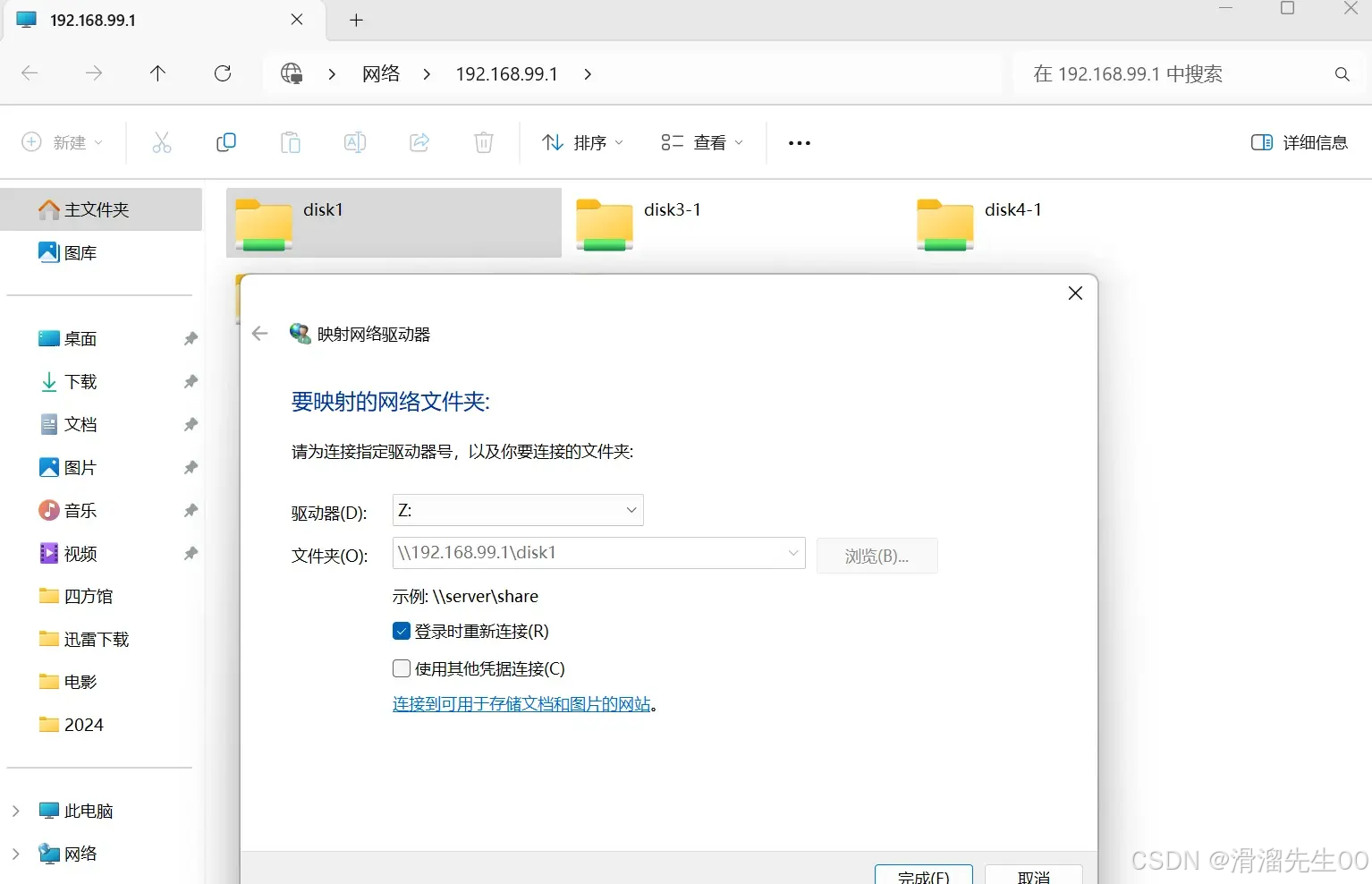The height and width of the screenshot is (884, 1372).
Task: Open the 排序 sort dropdown
Action: tap(582, 142)
